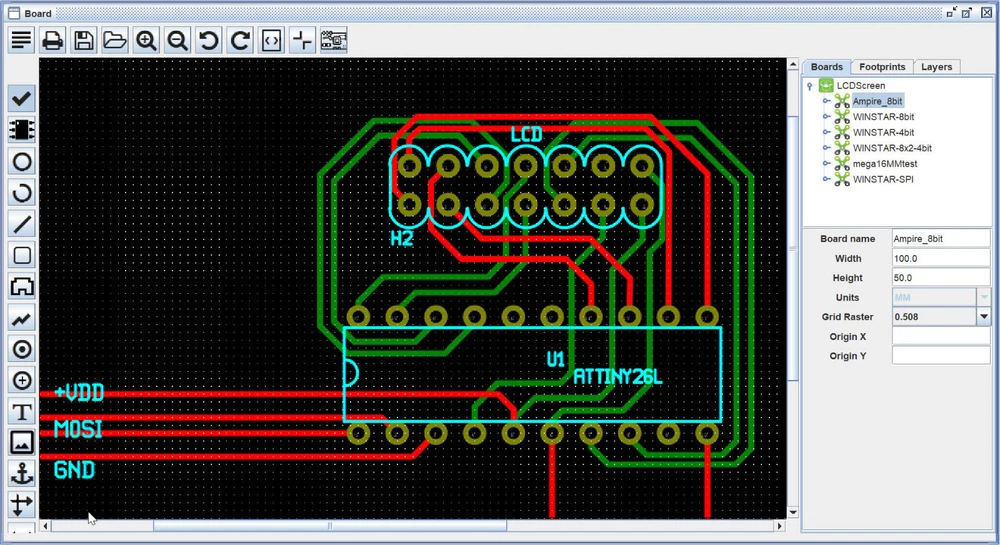Click the Width input field
This screenshot has height=545, width=1000.
coord(940,259)
